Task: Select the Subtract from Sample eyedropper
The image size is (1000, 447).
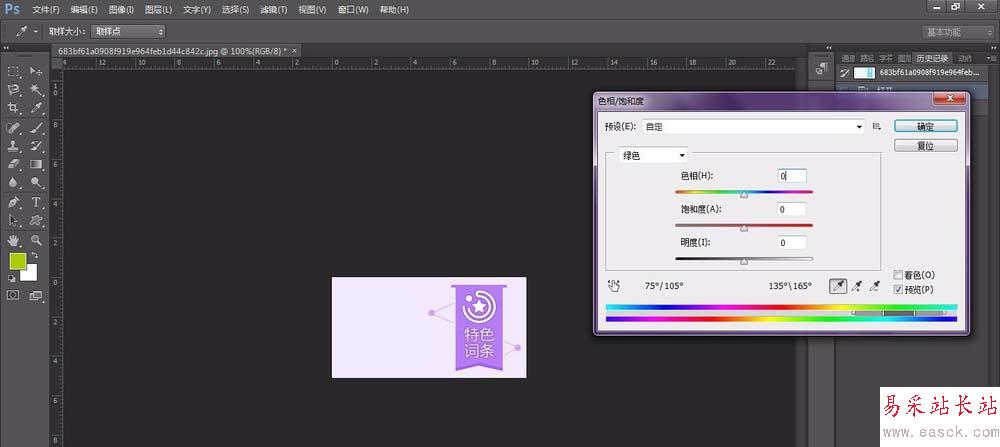Action: click(x=874, y=285)
